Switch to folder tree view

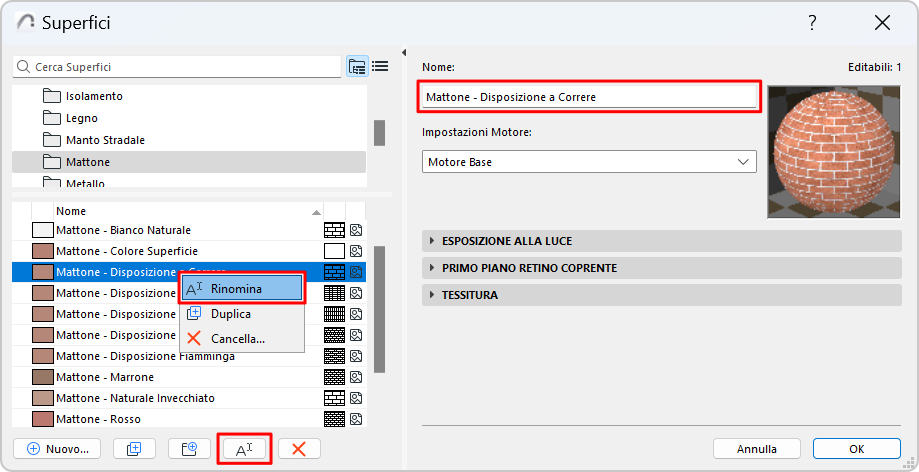[x=357, y=67]
